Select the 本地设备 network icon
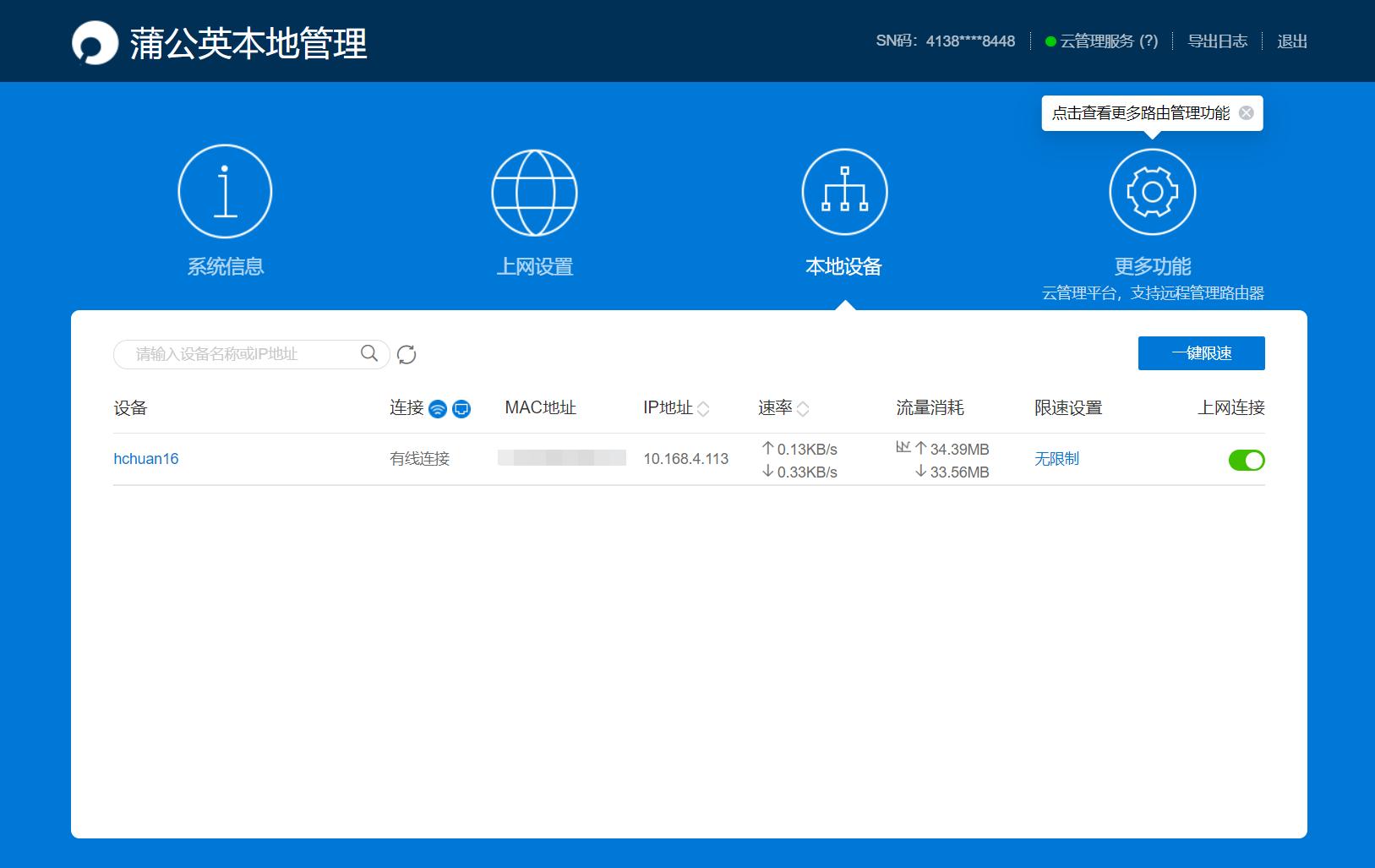Screen dimensions: 1375x868 click(844, 191)
